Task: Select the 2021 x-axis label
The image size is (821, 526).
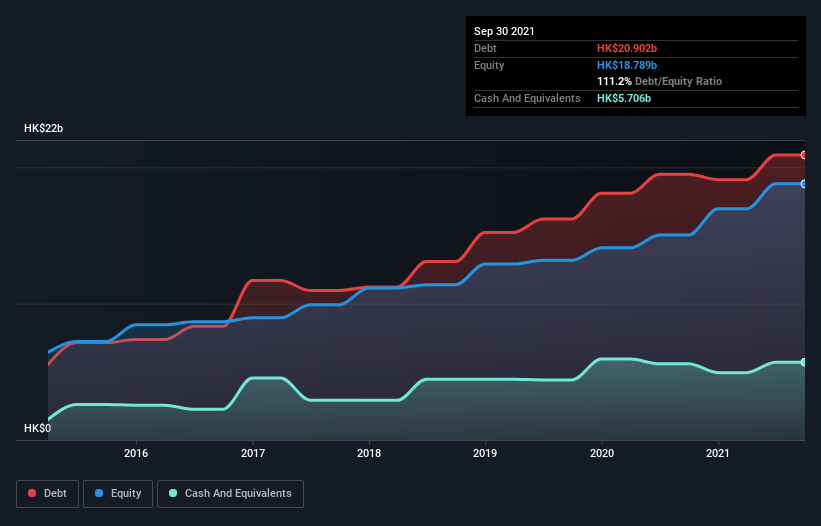Action: point(718,453)
